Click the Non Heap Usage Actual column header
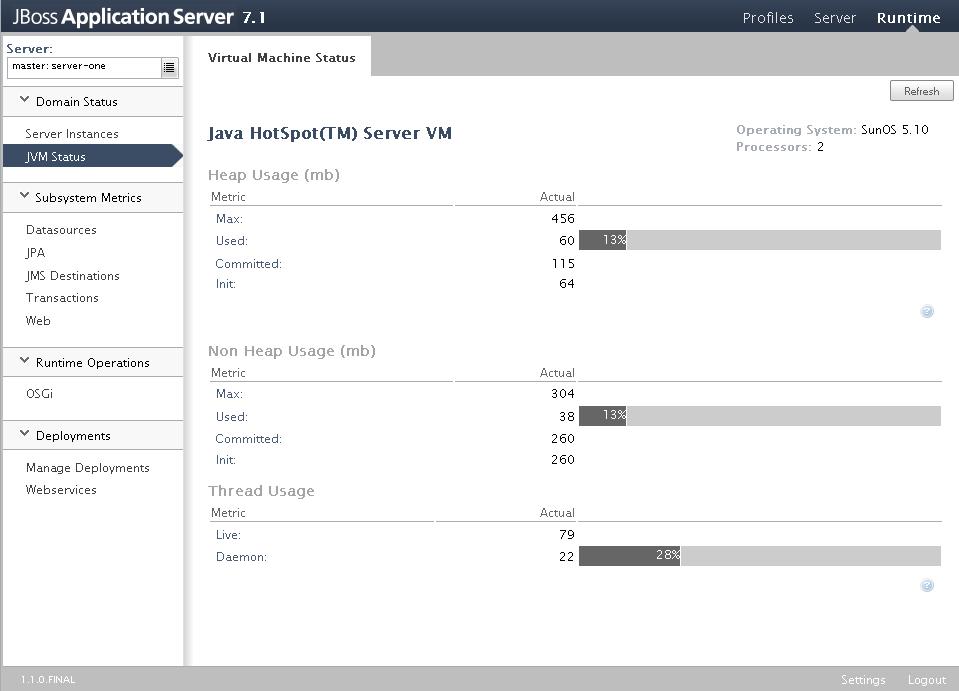Viewport: 959px width, 691px height. click(x=557, y=373)
